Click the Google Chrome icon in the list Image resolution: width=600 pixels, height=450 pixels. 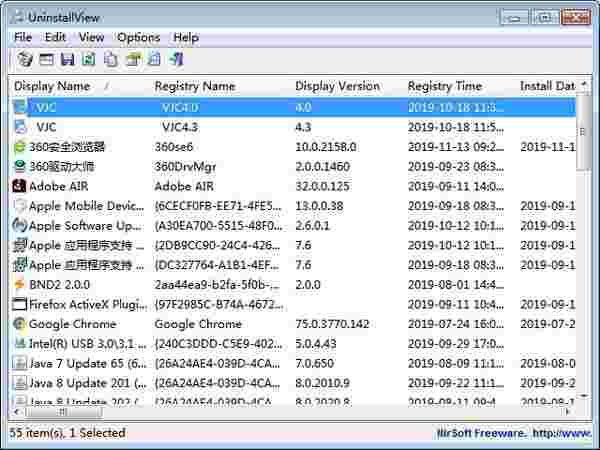click(x=20, y=324)
